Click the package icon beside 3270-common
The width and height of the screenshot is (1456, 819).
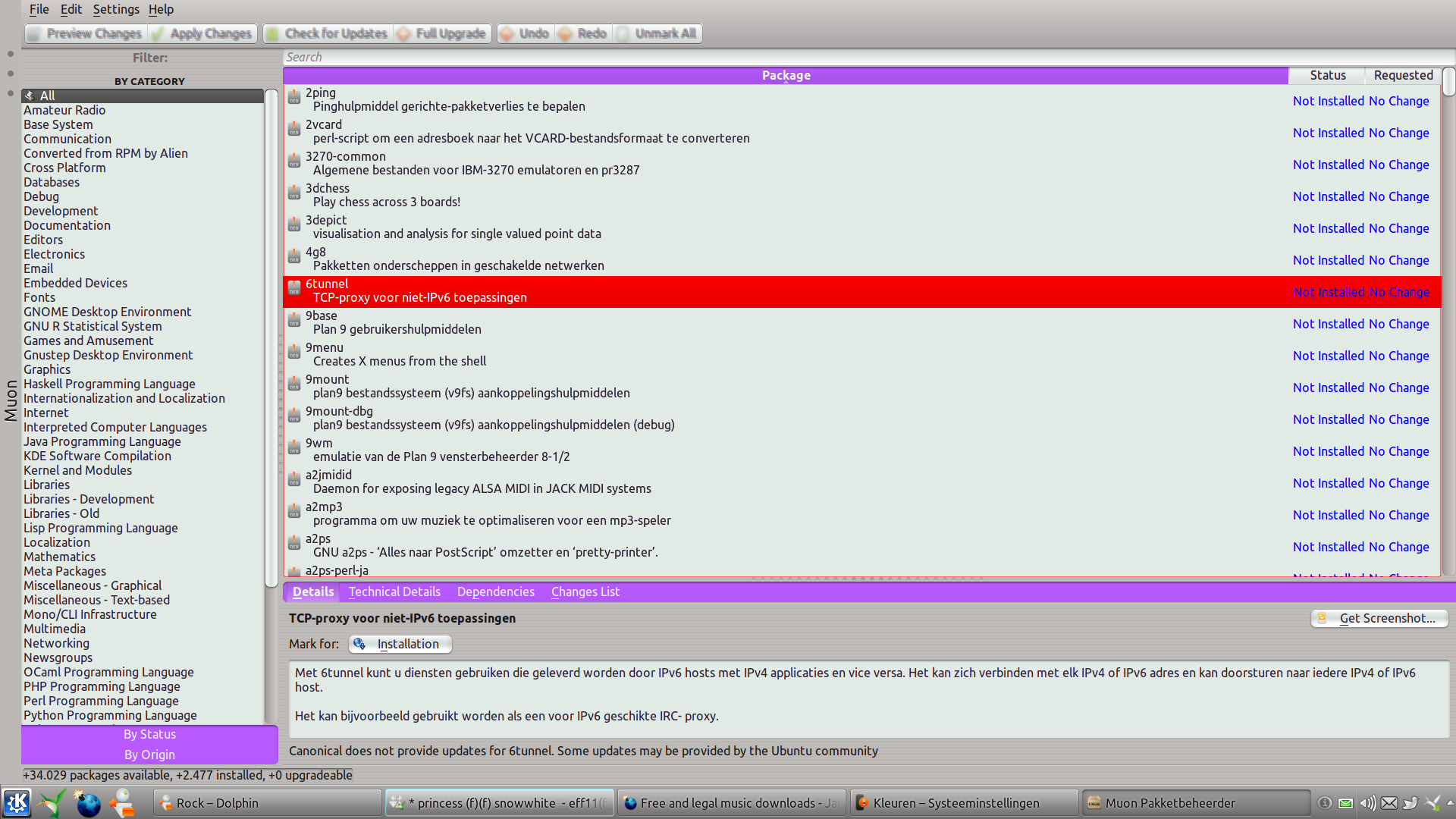coord(294,161)
